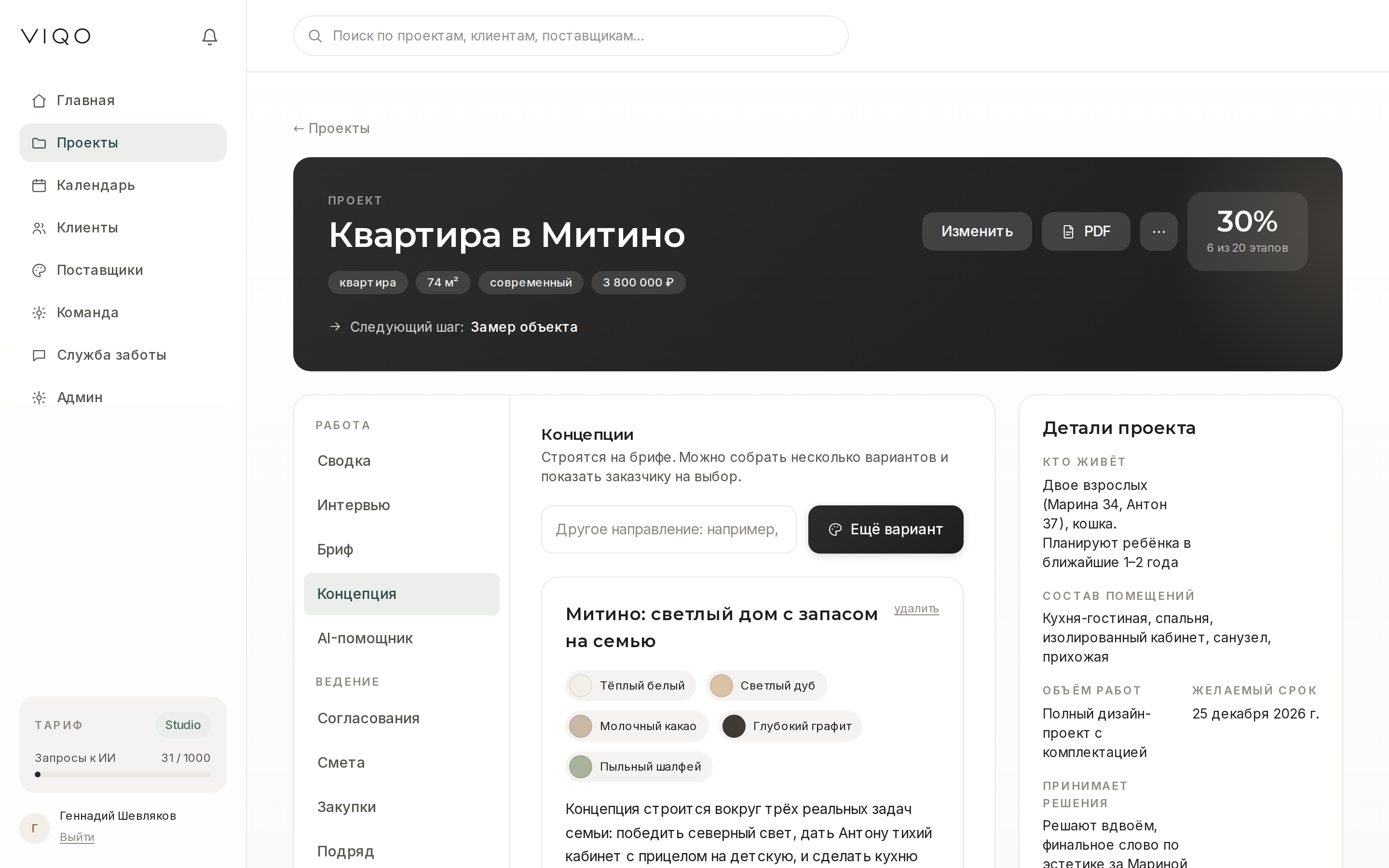Open the AI-помощник section
Screen dimensions: 1389x868
(x=401, y=638)
